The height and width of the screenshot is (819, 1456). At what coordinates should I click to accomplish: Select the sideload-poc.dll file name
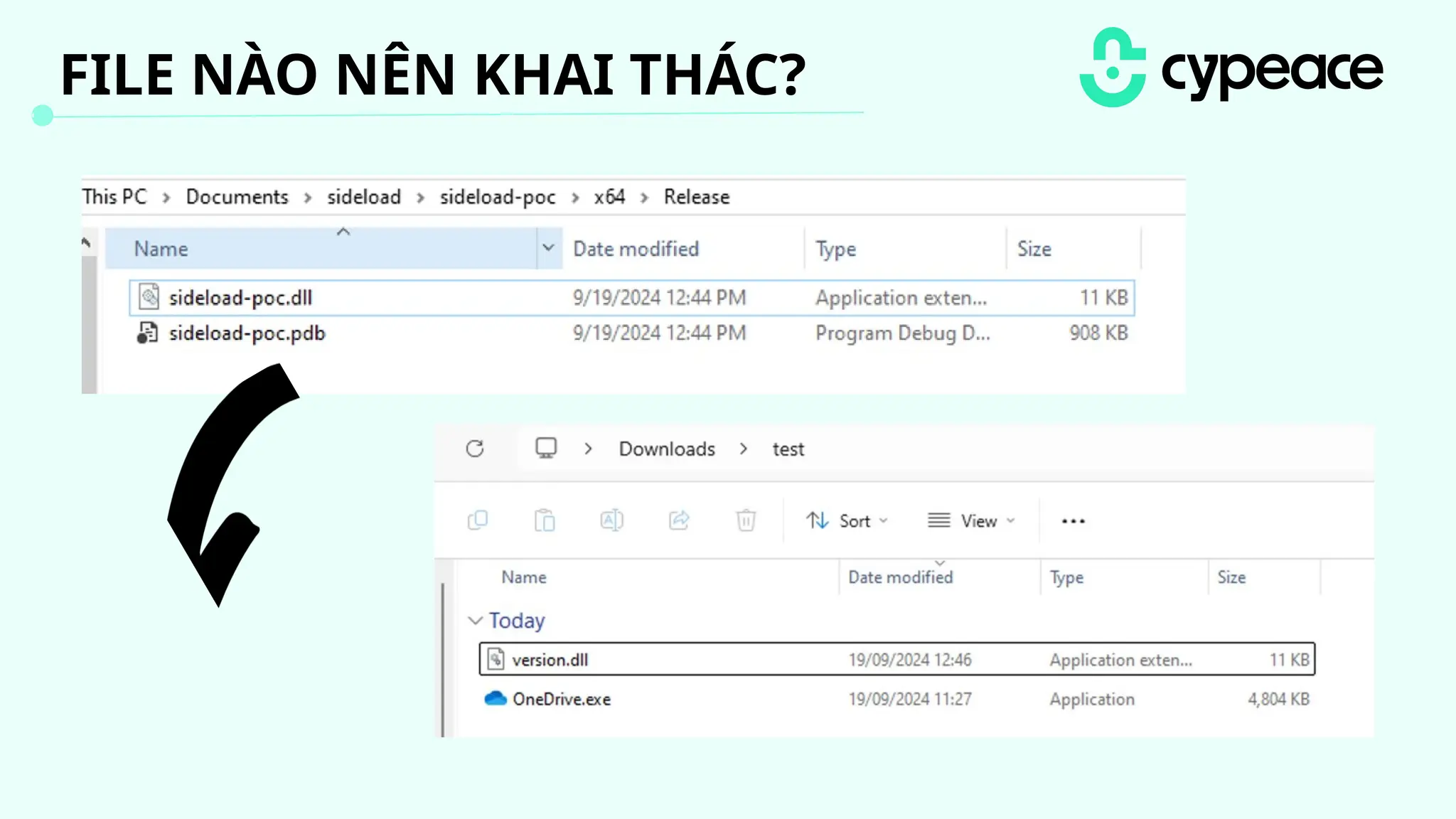point(240,298)
